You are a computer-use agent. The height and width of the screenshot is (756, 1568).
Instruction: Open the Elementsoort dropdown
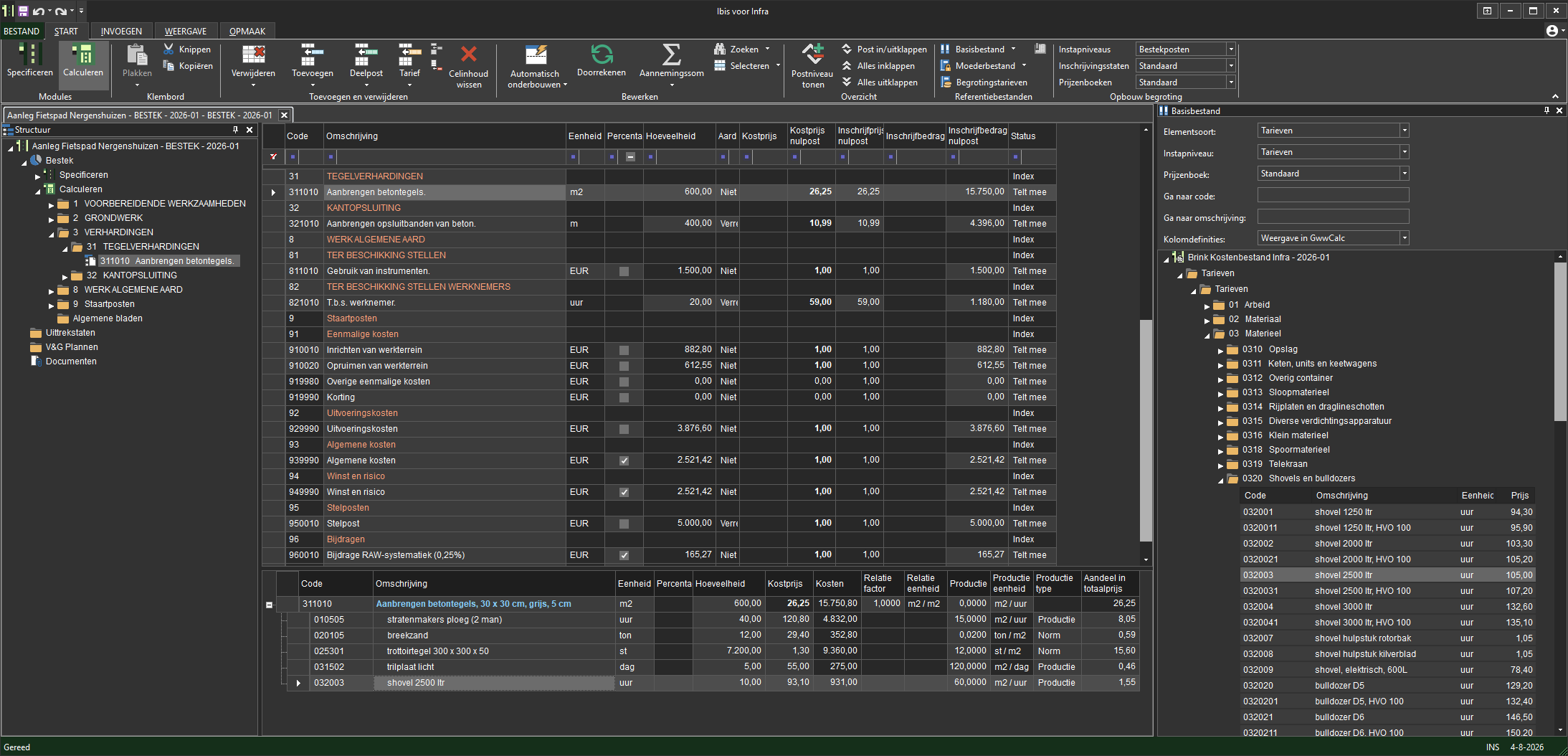tap(1405, 131)
